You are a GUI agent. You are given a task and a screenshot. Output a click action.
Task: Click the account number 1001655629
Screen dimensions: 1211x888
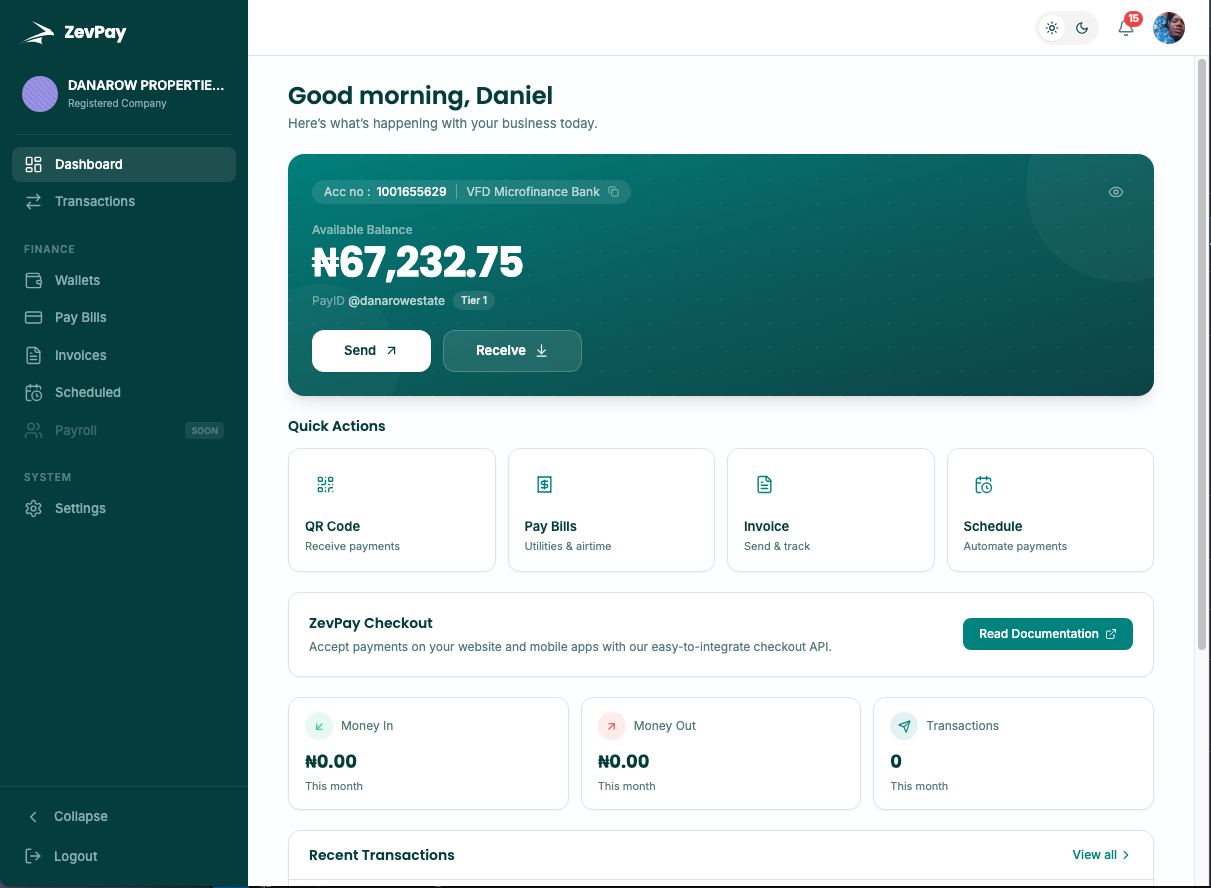click(411, 192)
